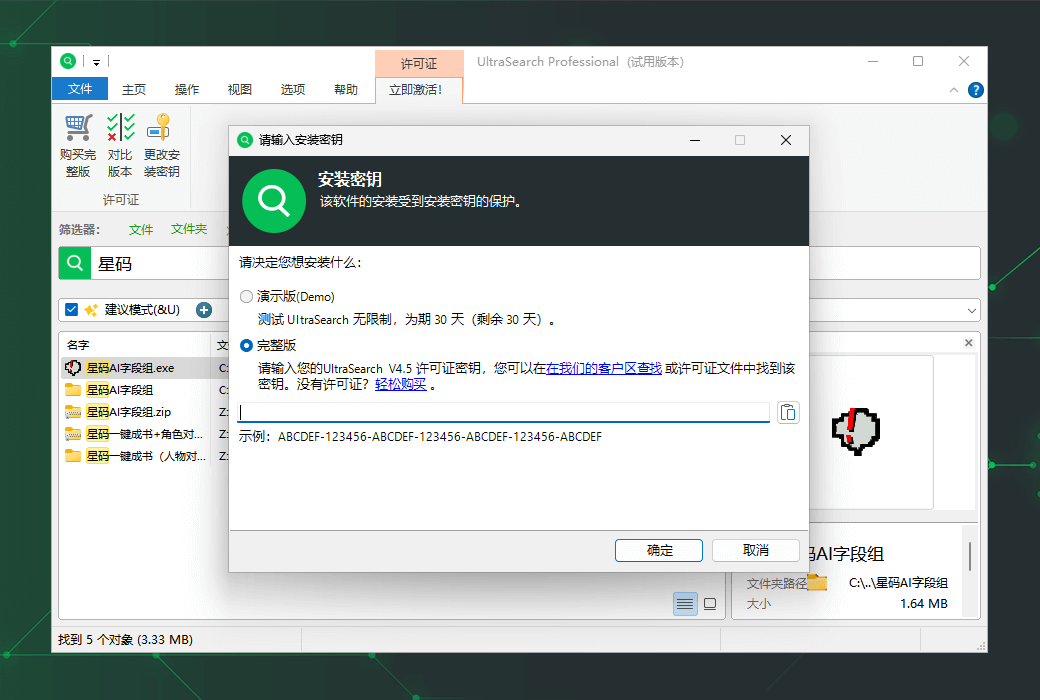This screenshot has width=1040, height=700.
Task: Click the help question mark icon
Action: click(976, 90)
